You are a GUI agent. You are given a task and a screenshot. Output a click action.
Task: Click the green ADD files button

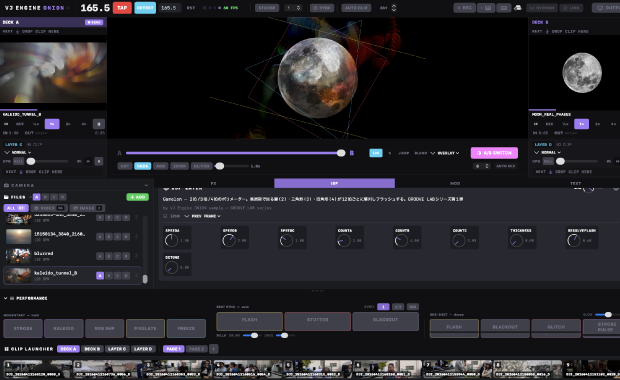138,197
